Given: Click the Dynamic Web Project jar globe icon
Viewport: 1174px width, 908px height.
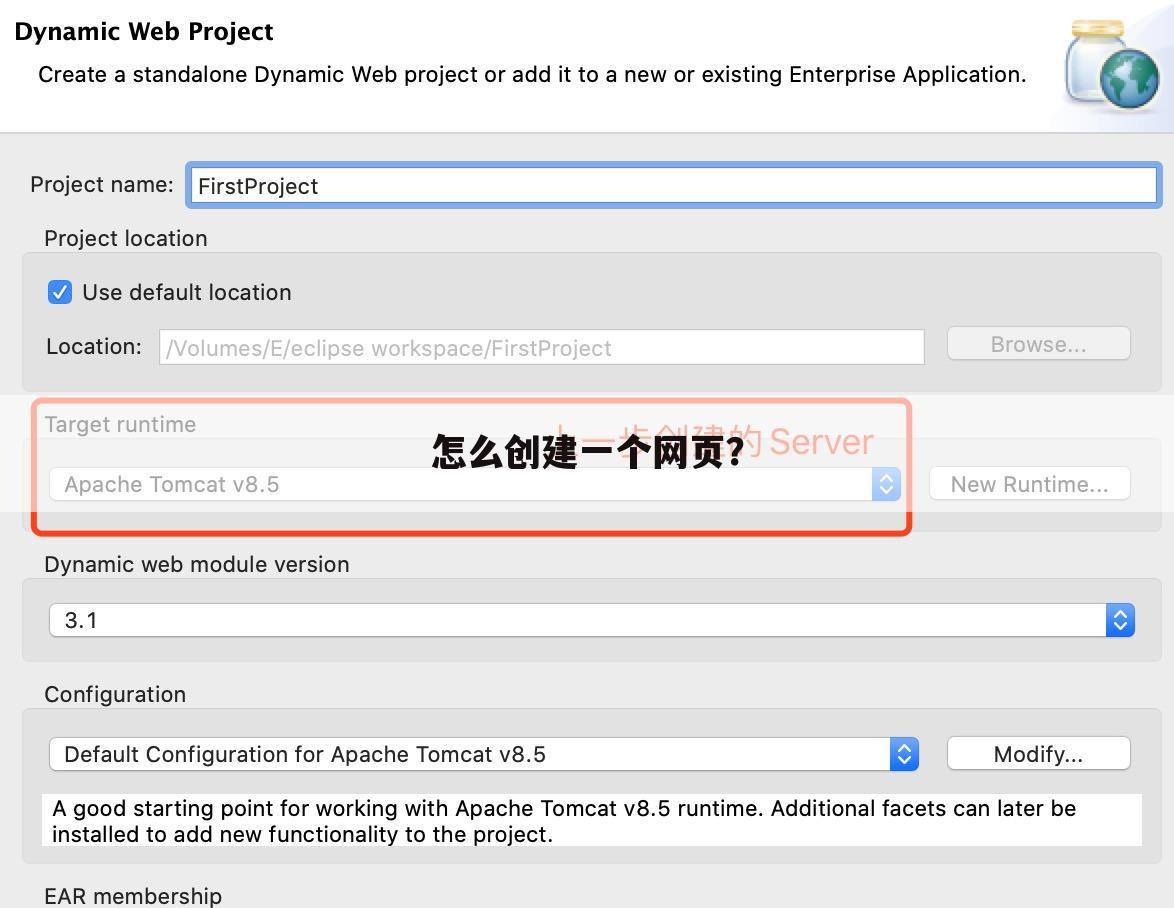Looking at the screenshot, I should pyautogui.click(x=1113, y=65).
